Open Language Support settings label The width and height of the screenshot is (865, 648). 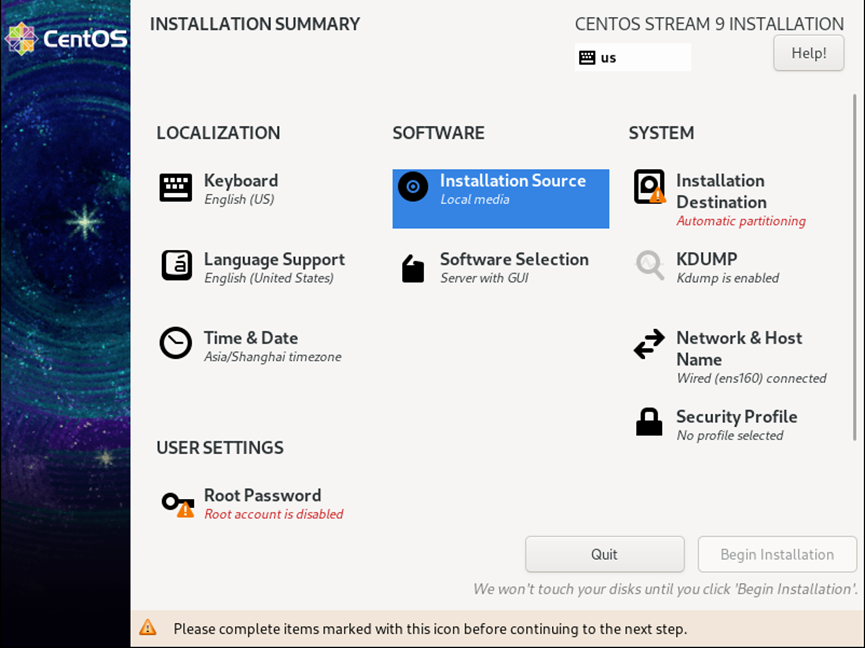tap(274, 259)
